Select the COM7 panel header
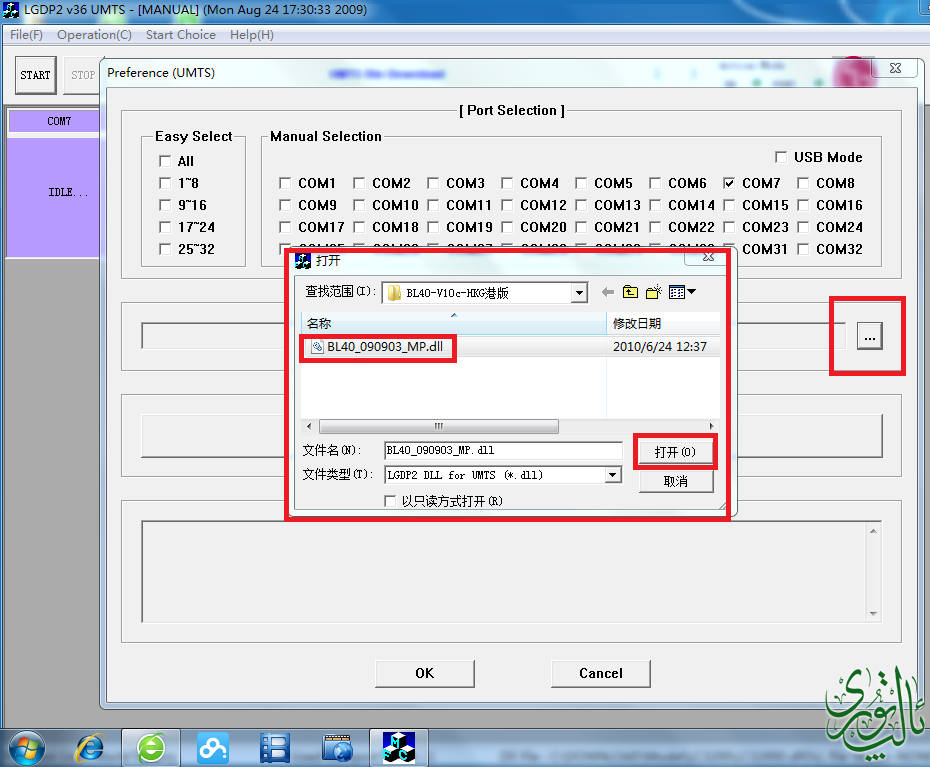This screenshot has height=767, width=930. click(54, 121)
